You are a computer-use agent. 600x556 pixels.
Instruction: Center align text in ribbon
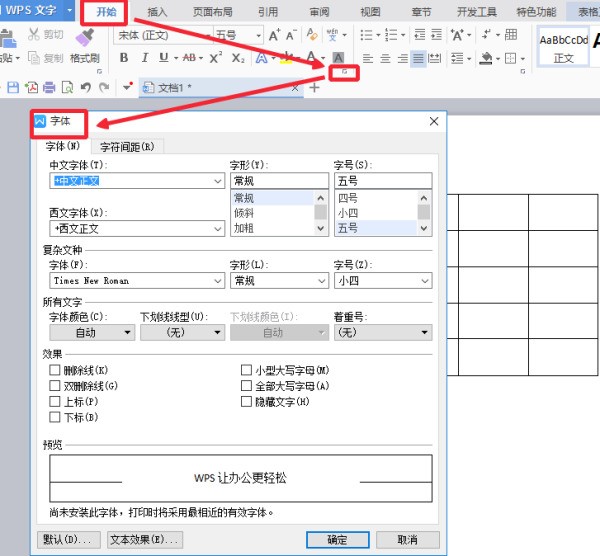pyautogui.click(x=385, y=59)
